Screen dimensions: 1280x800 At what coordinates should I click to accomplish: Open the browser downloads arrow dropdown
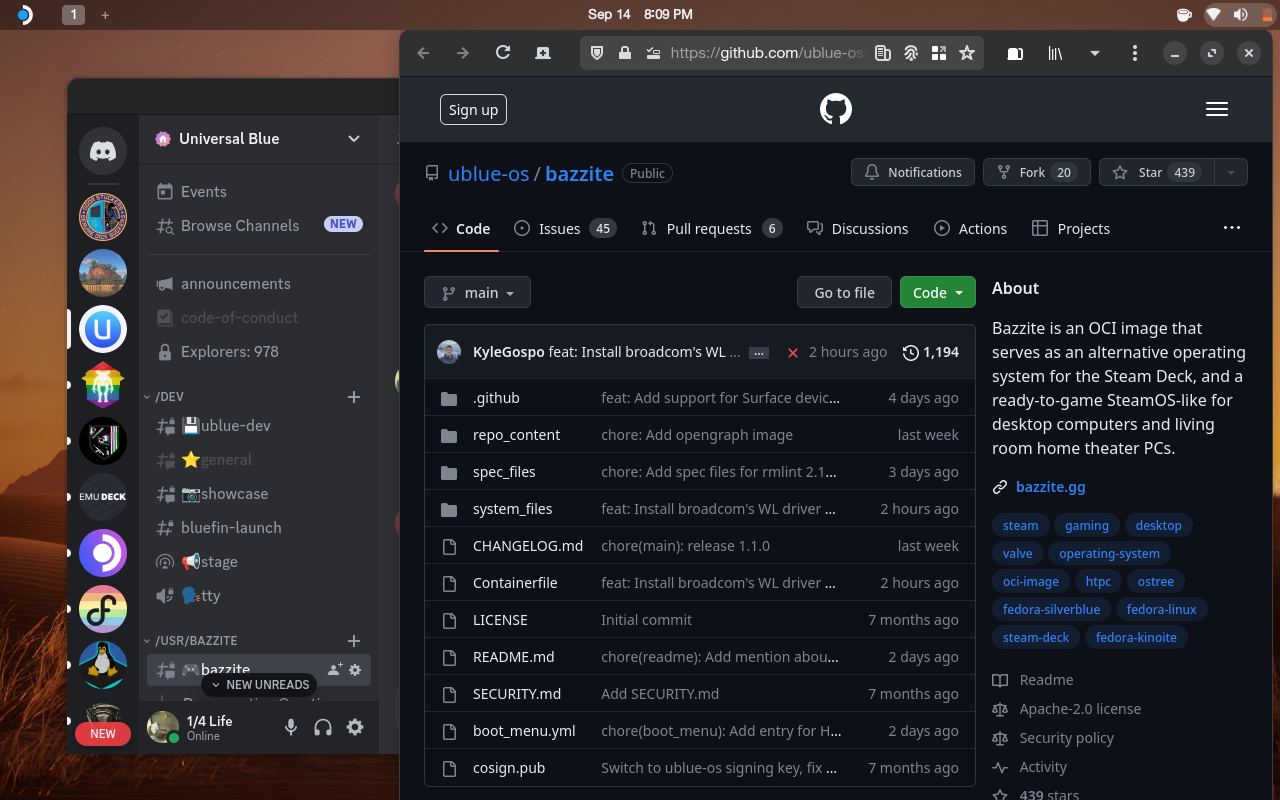coord(1095,53)
